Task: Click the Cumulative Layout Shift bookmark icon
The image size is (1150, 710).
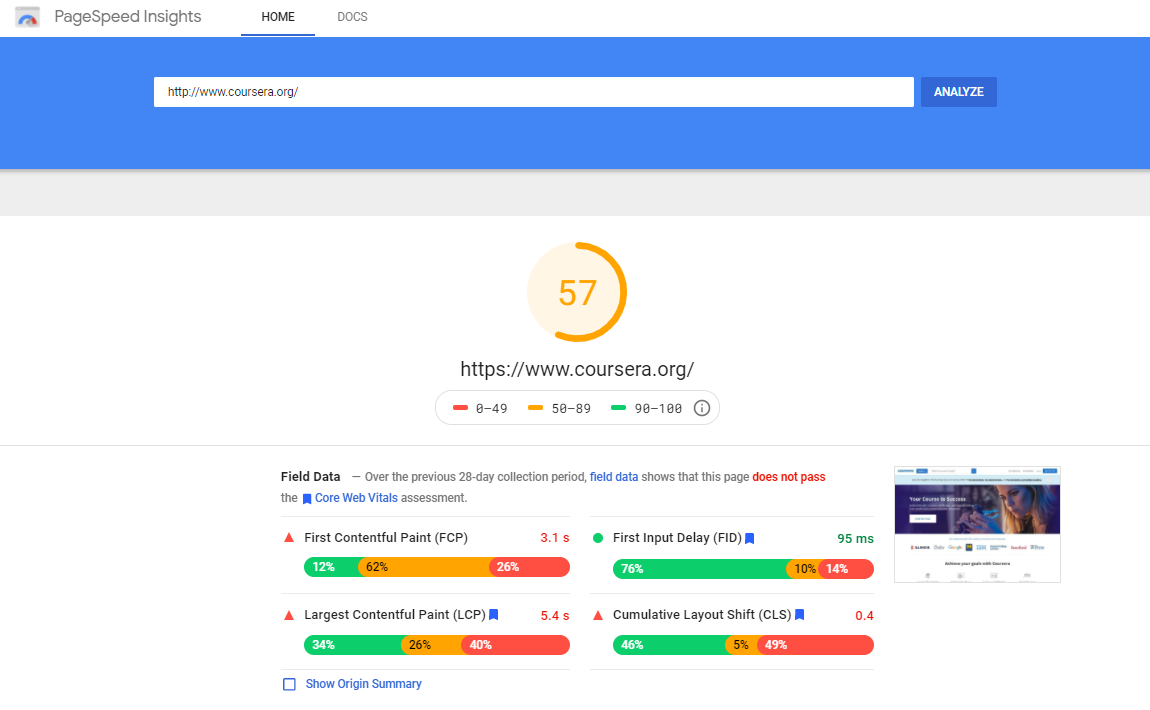Action: pos(799,615)
